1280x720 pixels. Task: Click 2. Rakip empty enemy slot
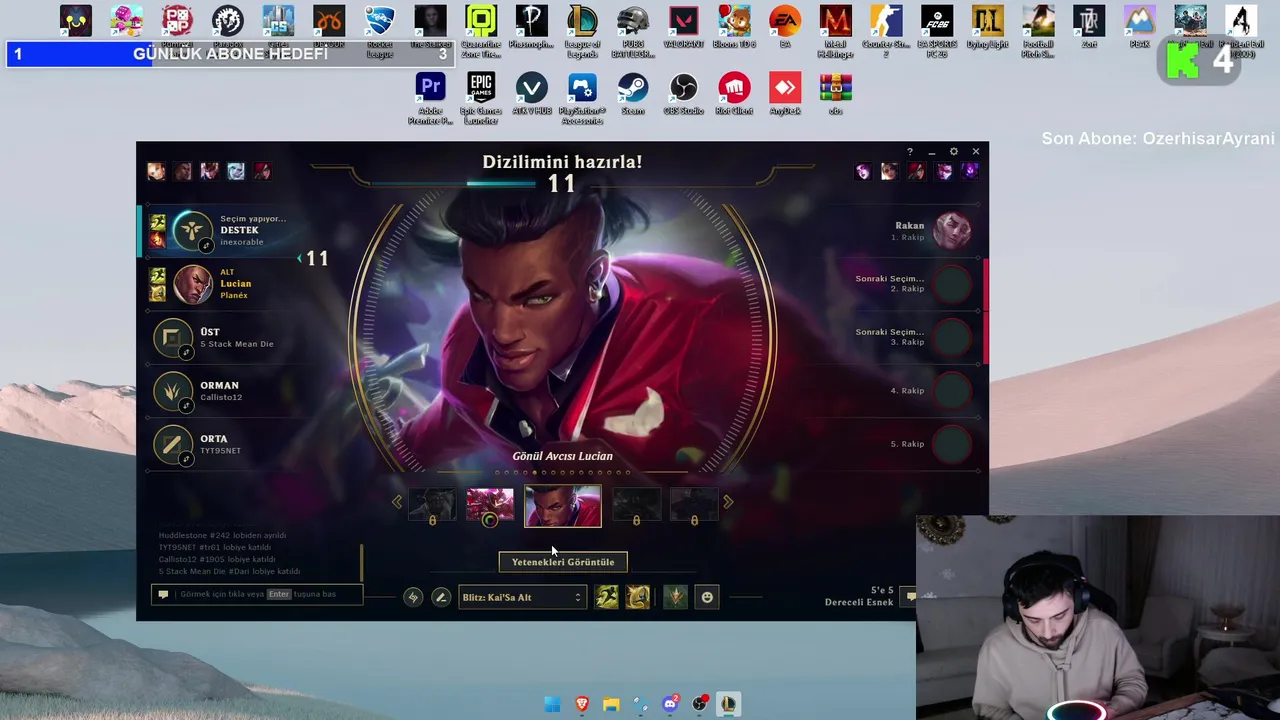952,284
